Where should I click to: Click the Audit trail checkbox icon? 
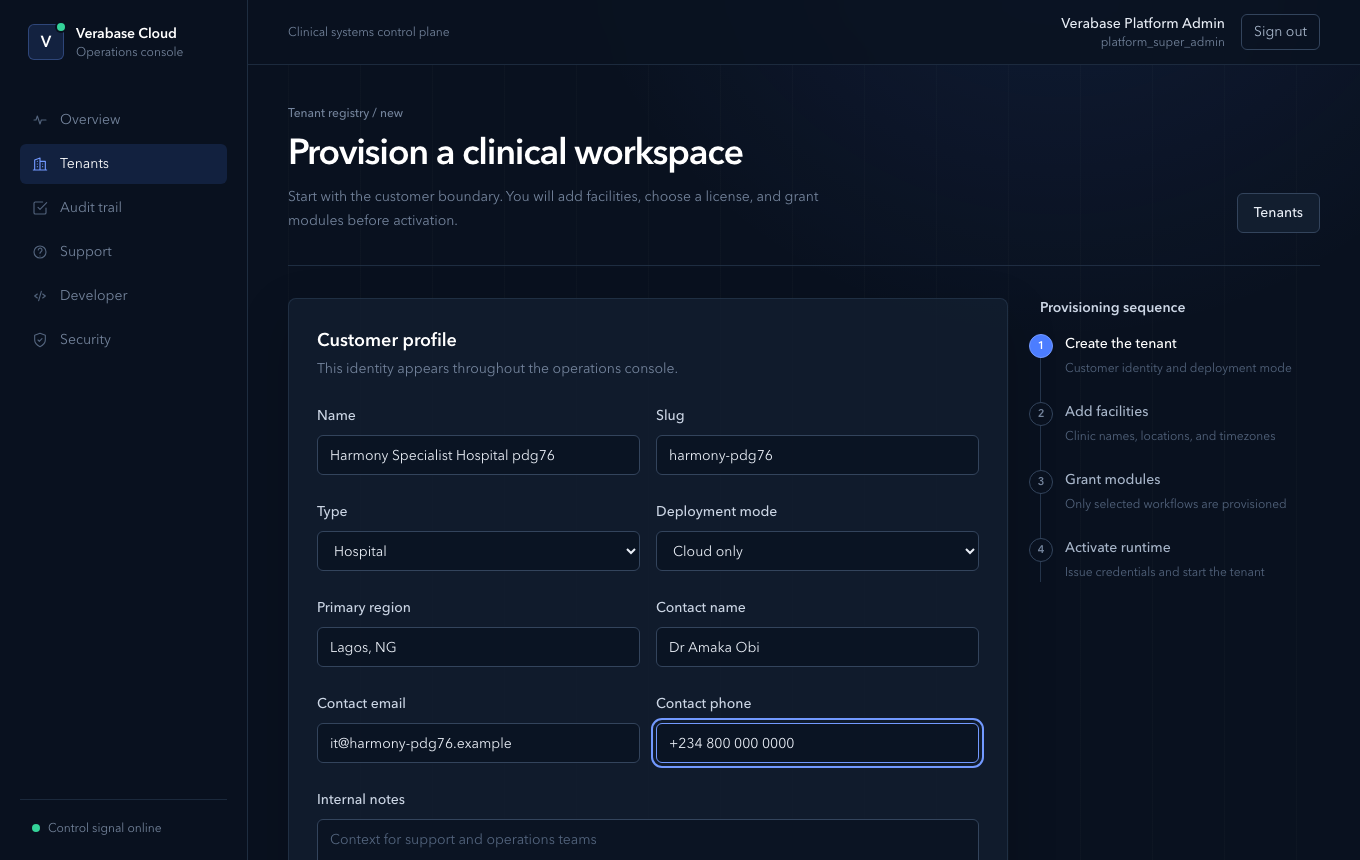click(x=40, y=208)
